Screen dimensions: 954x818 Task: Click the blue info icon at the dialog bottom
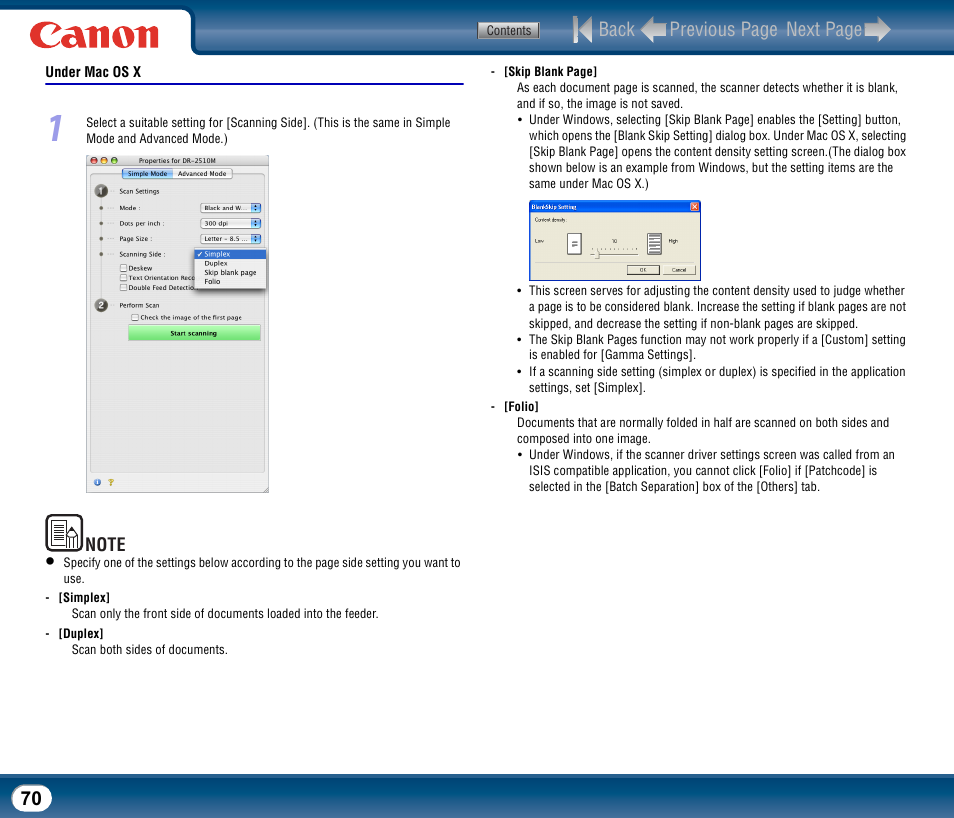pos(97,482)
